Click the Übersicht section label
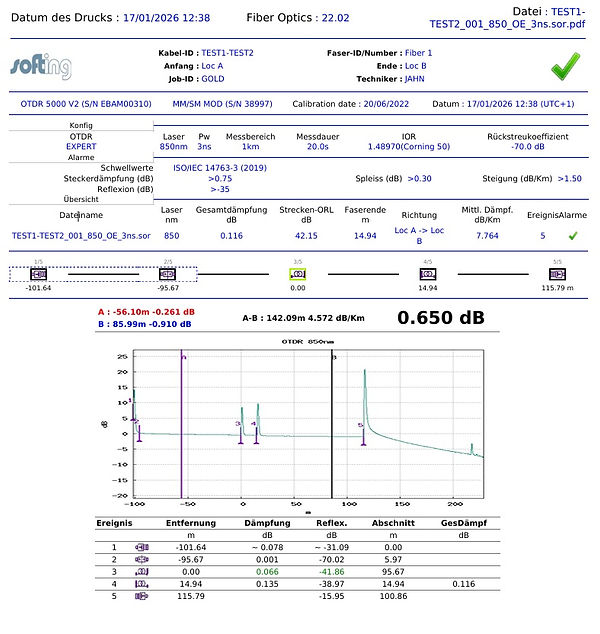Viewport: 600px width, 634px height. [81, 199]
